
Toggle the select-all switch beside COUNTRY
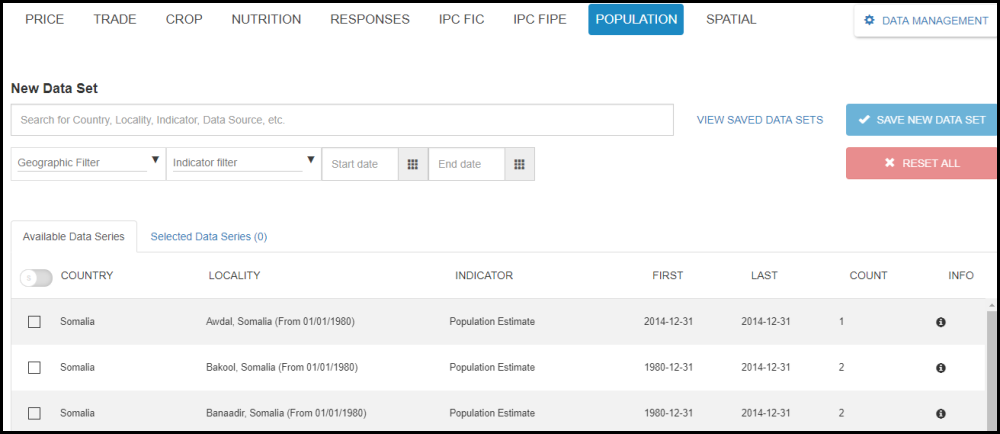click(x=36, y=277)
